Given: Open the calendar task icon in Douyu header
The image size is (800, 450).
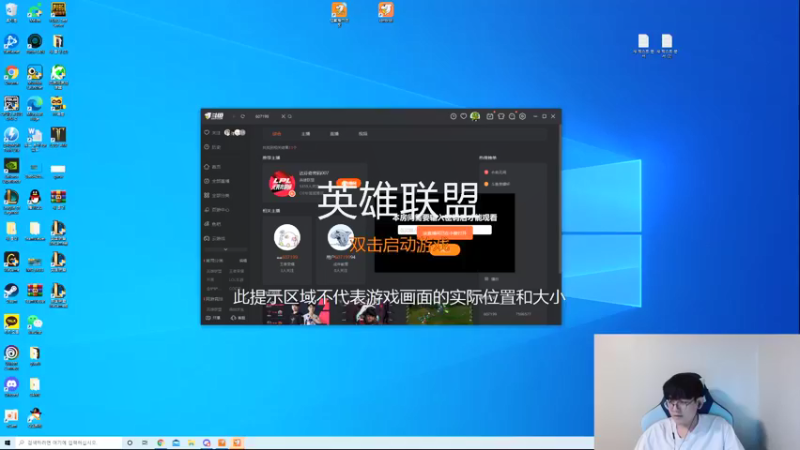Looking at the screenshot, I should 490,116.
